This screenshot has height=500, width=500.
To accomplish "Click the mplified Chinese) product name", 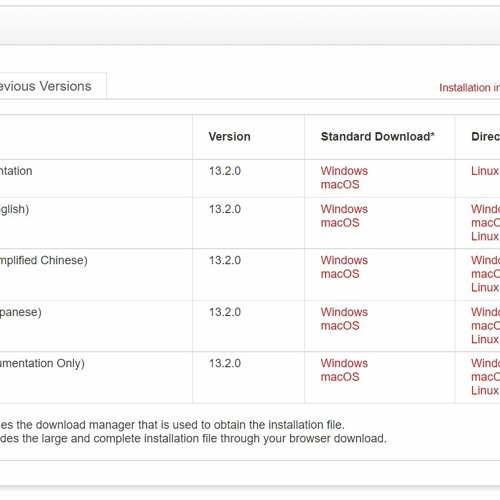I will [44, 260].
